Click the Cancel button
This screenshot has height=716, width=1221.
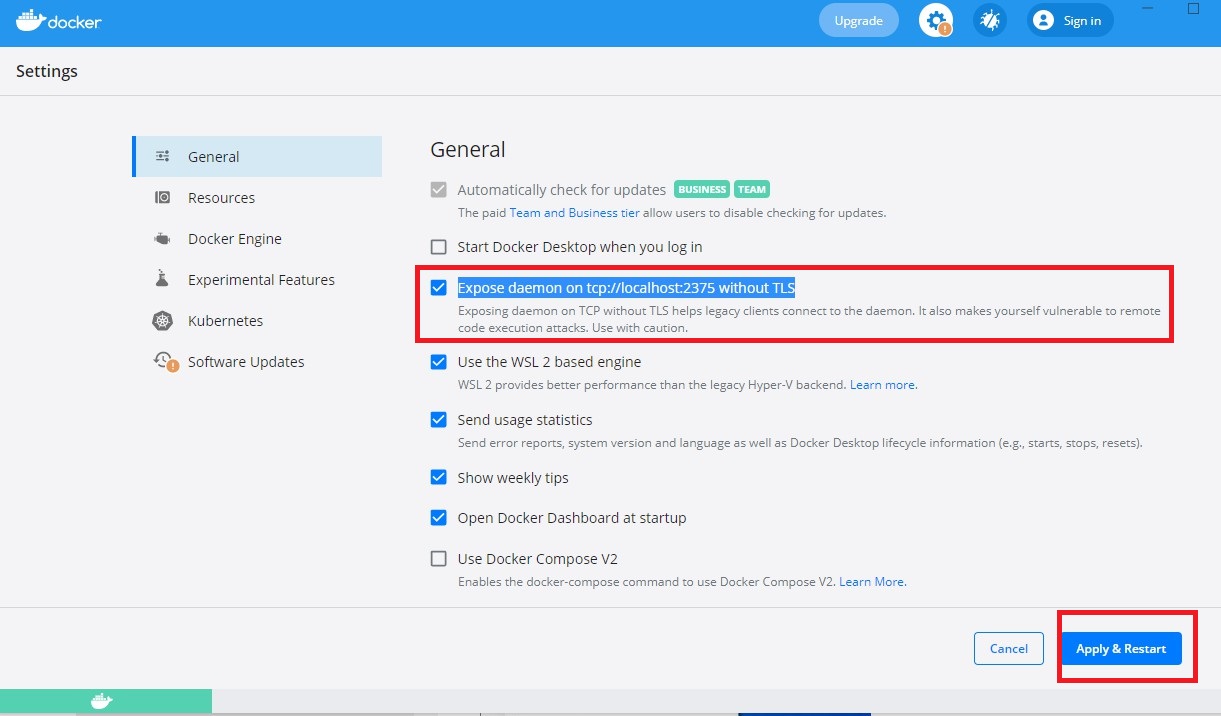tap(1009, 648)
